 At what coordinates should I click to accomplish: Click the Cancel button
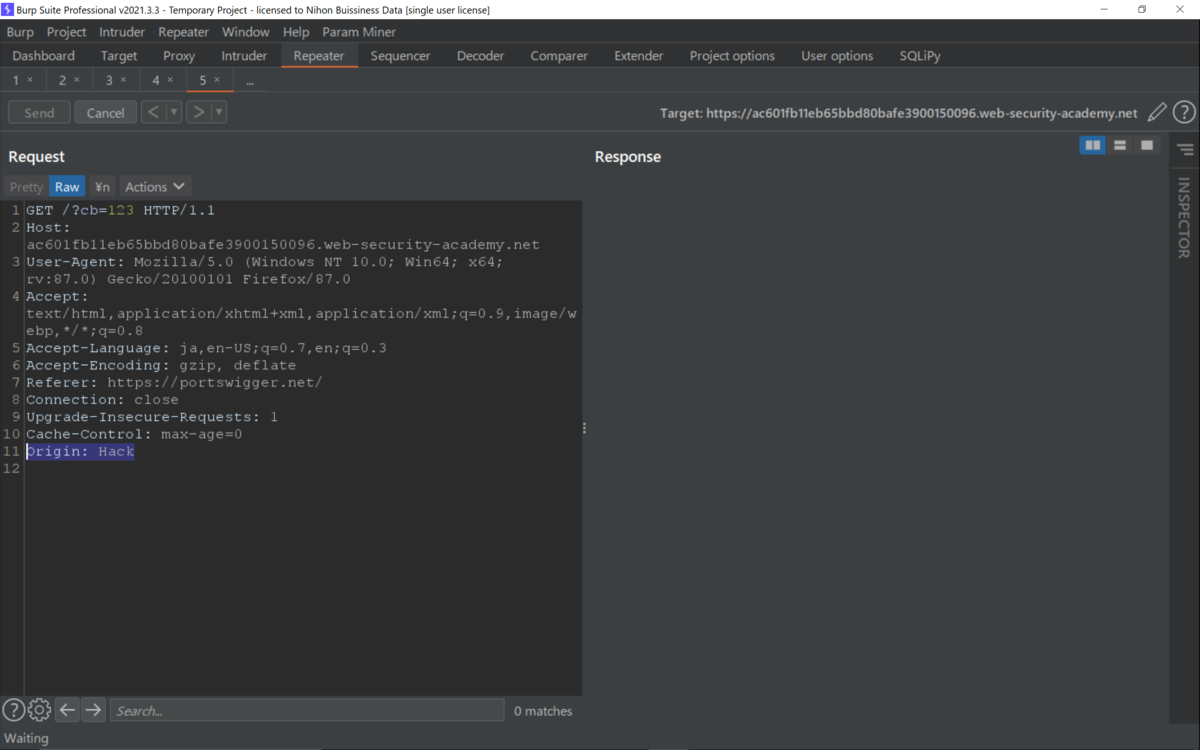pos(105,113)
